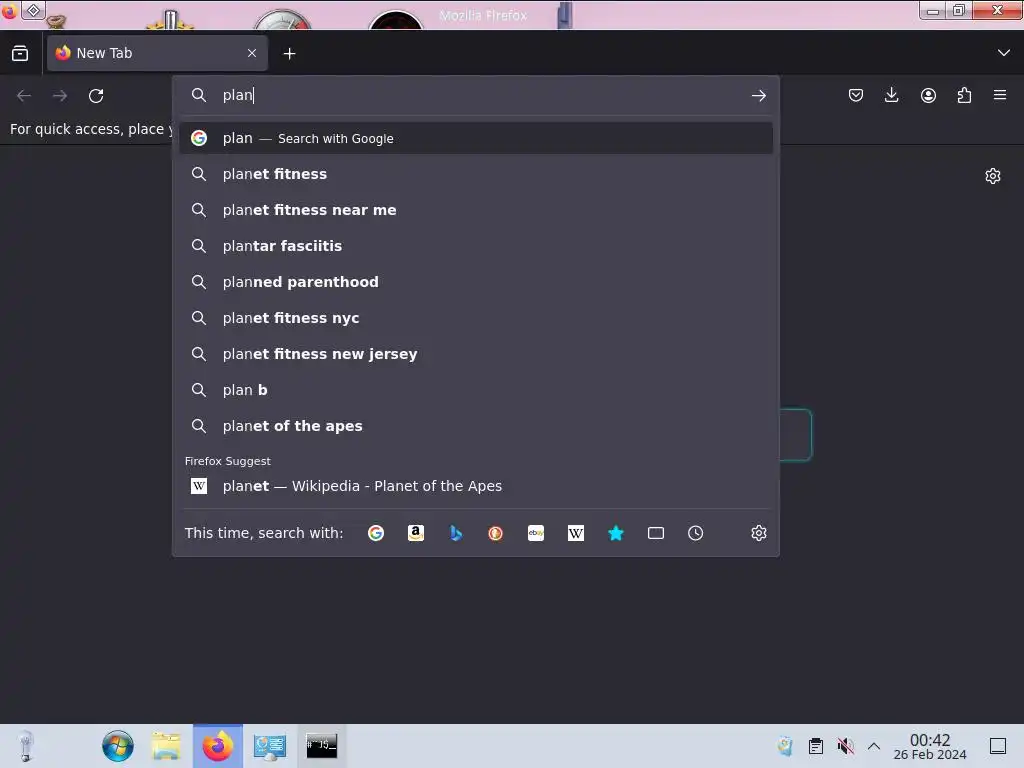Search this time with Amazon icon

point(415,533)
